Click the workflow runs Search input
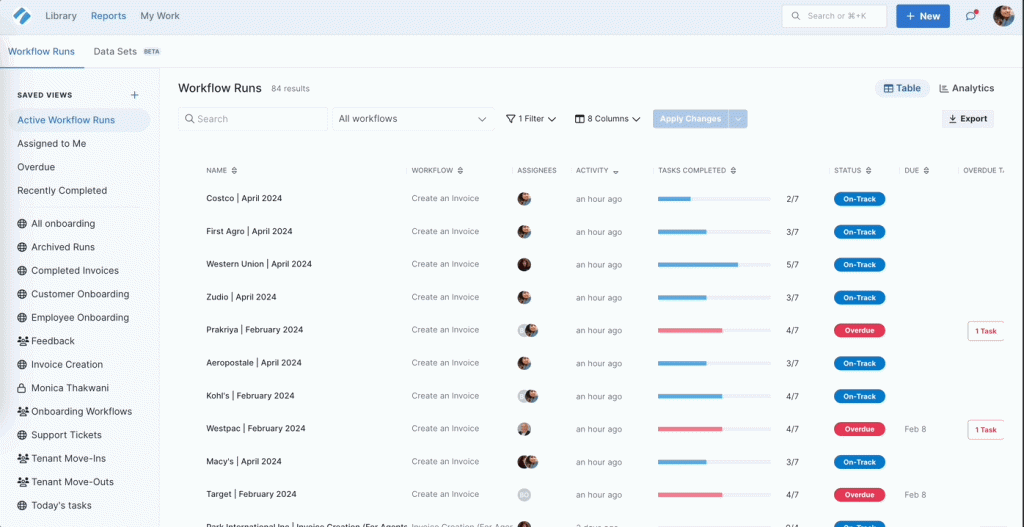 tap(253, 119)
